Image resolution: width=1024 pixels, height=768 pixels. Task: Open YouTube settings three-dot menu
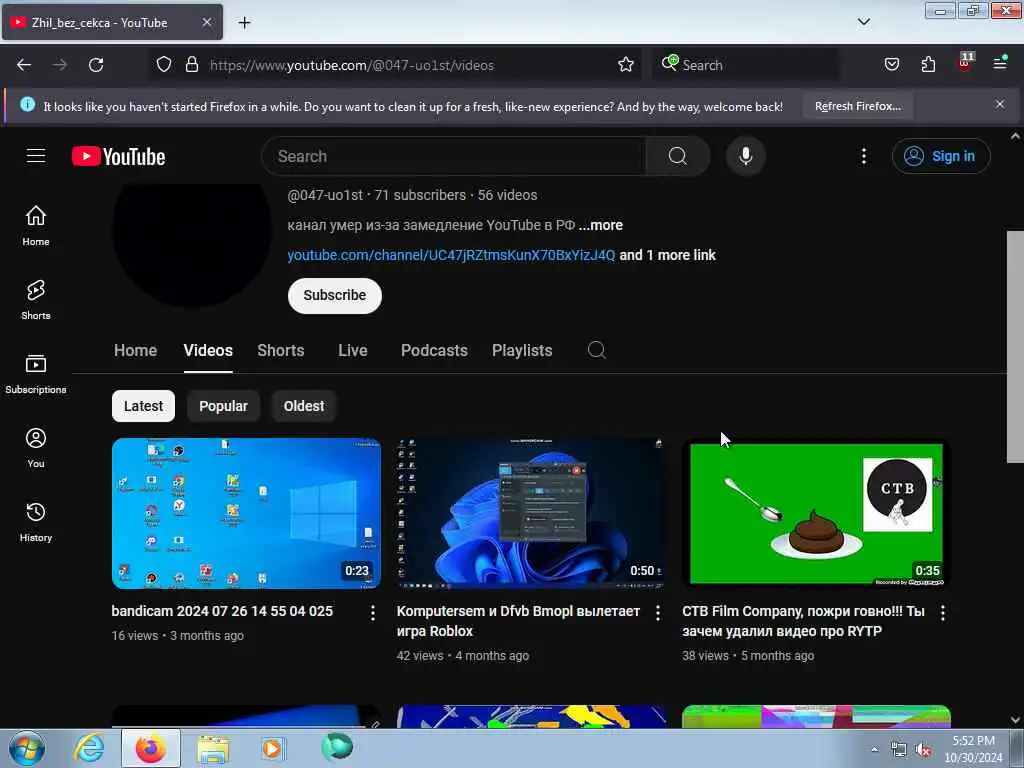pos(863,156)
